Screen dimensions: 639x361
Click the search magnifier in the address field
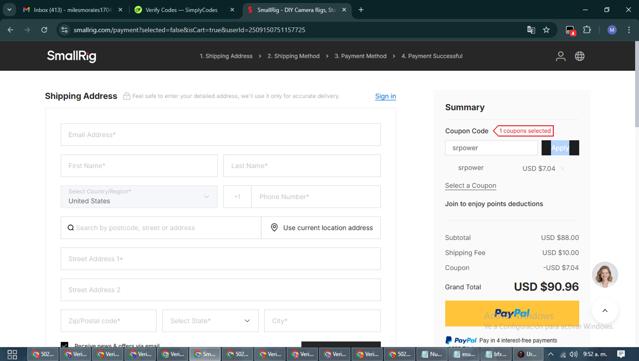pyautogui.click(x=71, y=227)
